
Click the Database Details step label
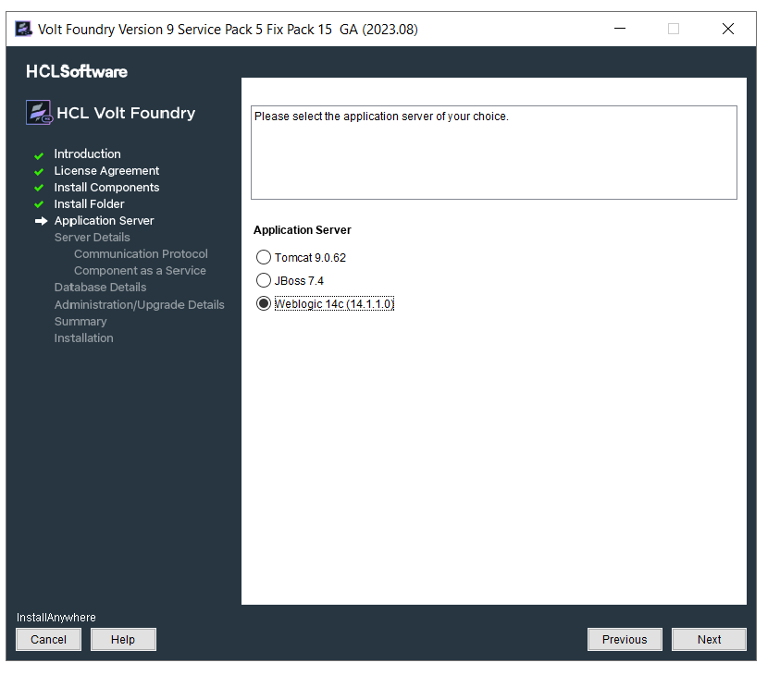click(100, 287)
